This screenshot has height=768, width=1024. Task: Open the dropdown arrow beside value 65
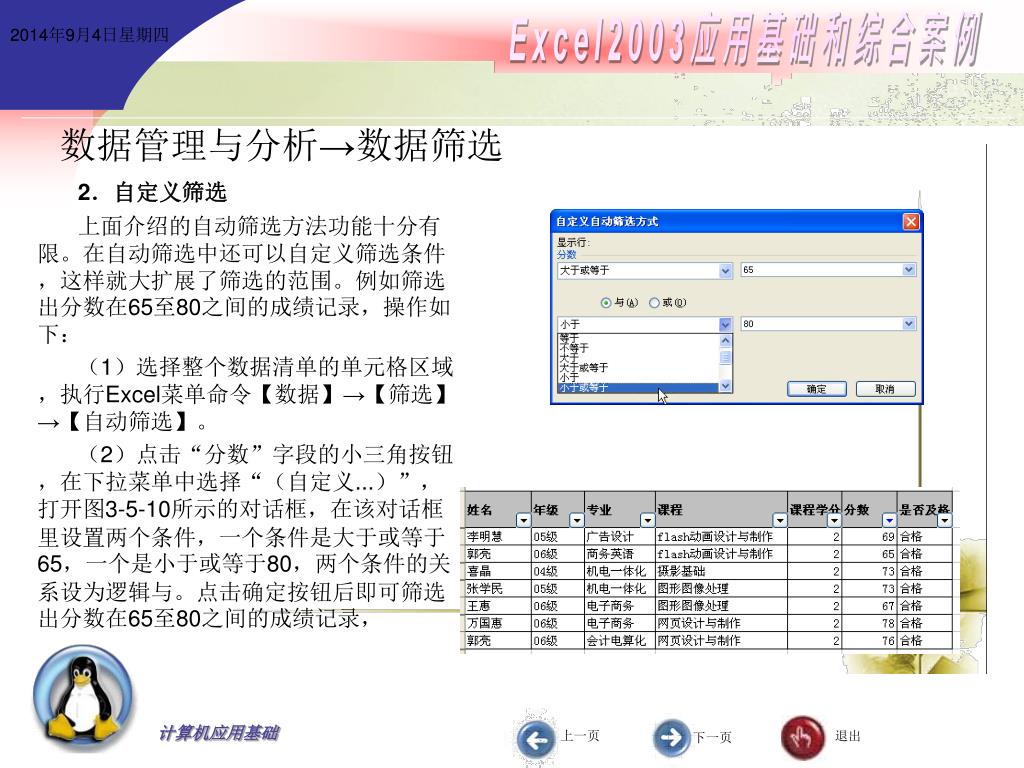tap(908, 270)
